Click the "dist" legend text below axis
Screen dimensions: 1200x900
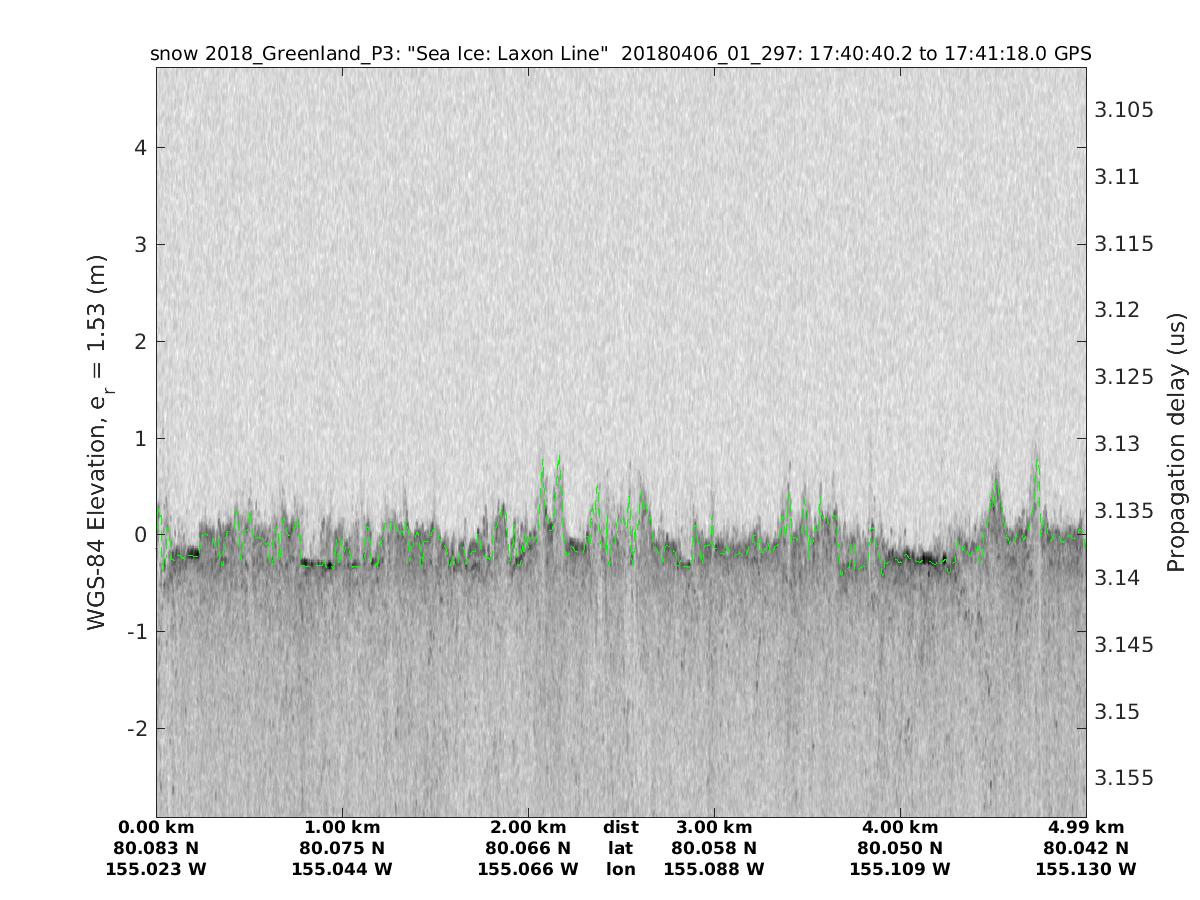coord(621,827)
